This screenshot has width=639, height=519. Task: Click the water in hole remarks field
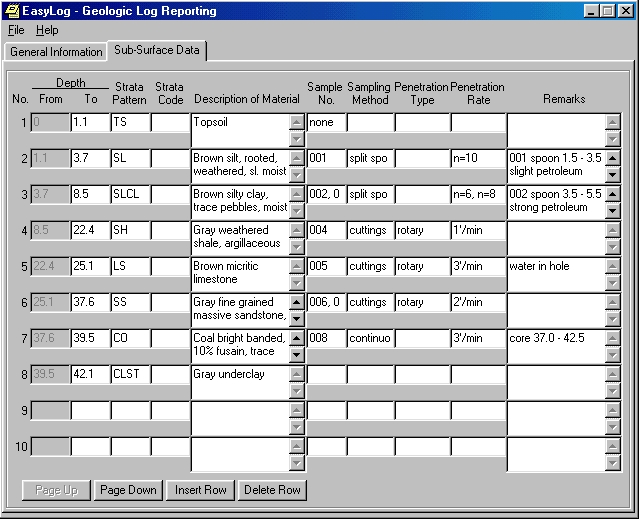[556, 274]
